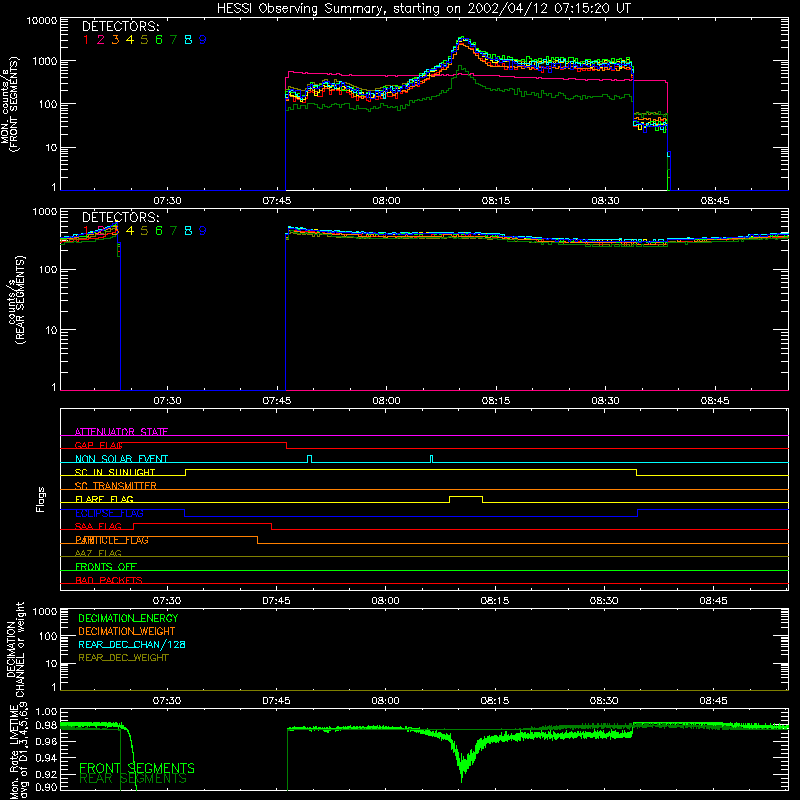Click the Flags vertical axis title
This screenshot has height=800, width=800.
(x=41, y=499)
